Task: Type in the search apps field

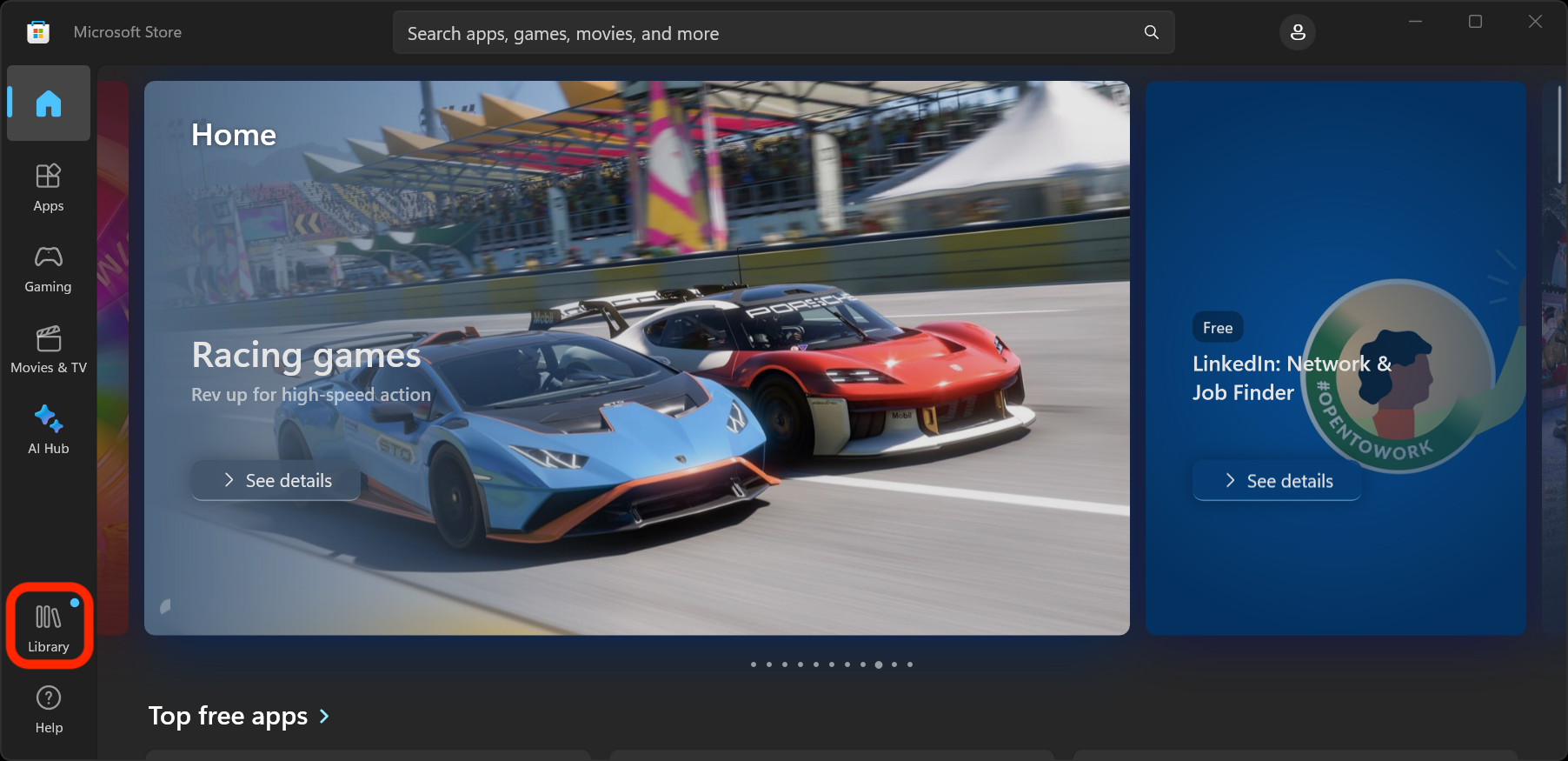Action: pos(765,33)
